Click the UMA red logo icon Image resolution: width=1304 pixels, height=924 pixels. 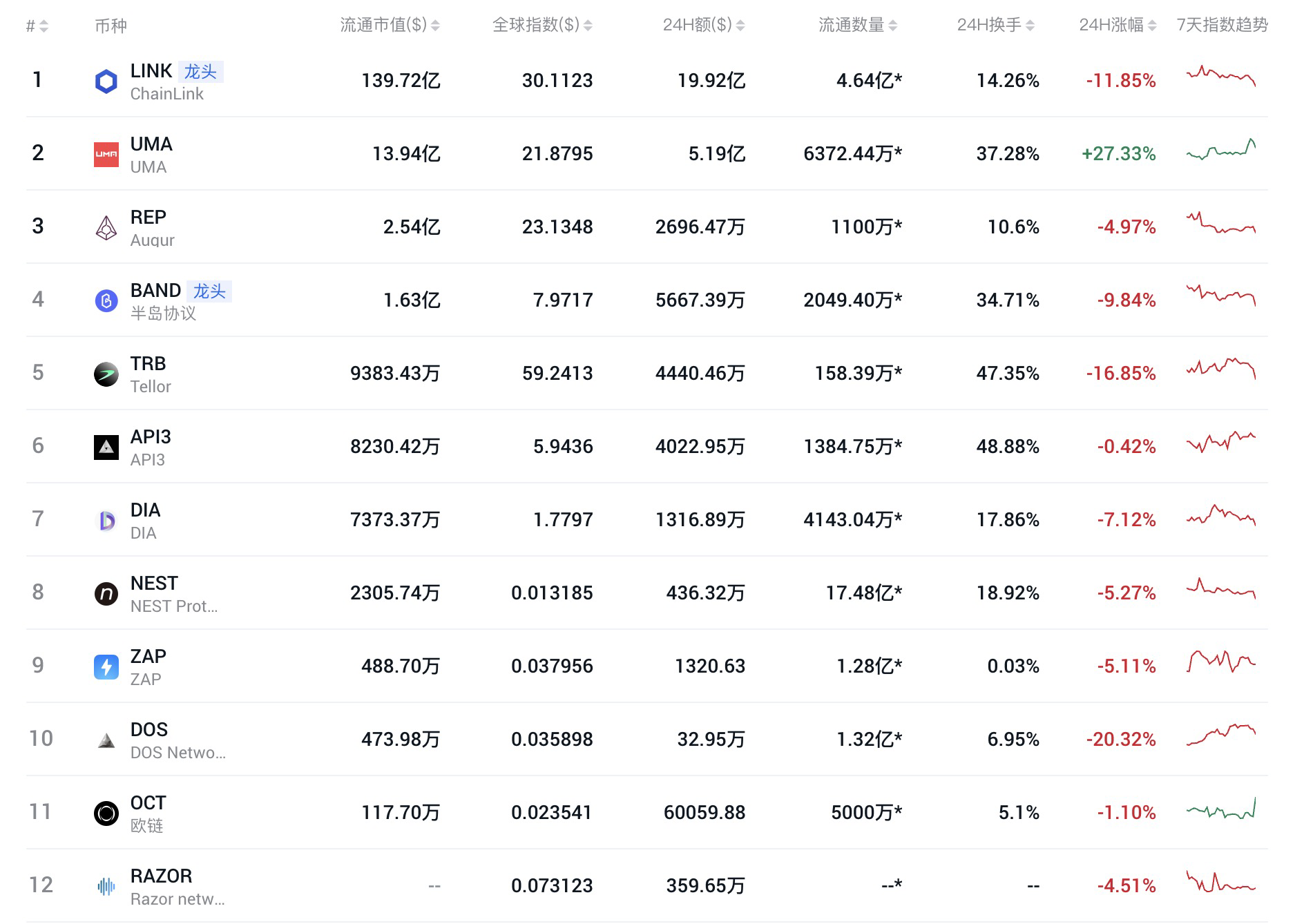106,155
